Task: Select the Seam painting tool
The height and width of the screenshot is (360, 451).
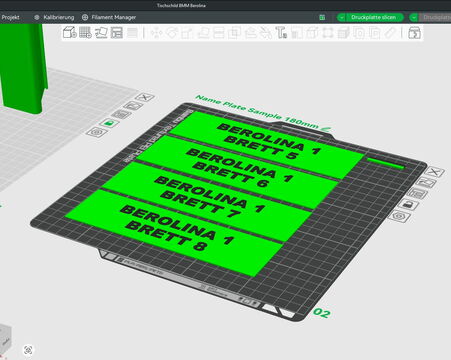Action: 266,33
